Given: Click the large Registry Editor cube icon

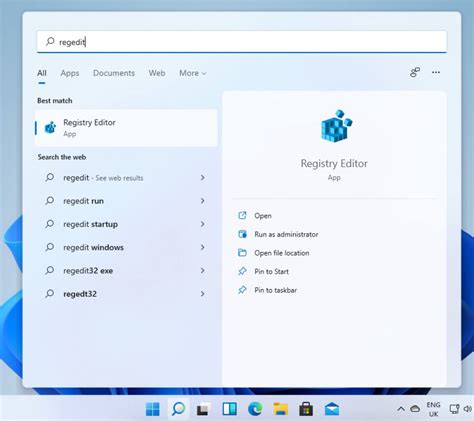Looking at the screenshot, I should point(336,126).
